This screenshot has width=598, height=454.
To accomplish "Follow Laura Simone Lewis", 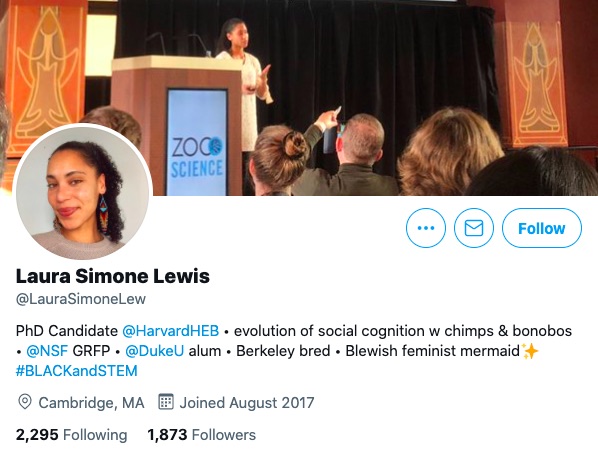I will pos(542,228).
